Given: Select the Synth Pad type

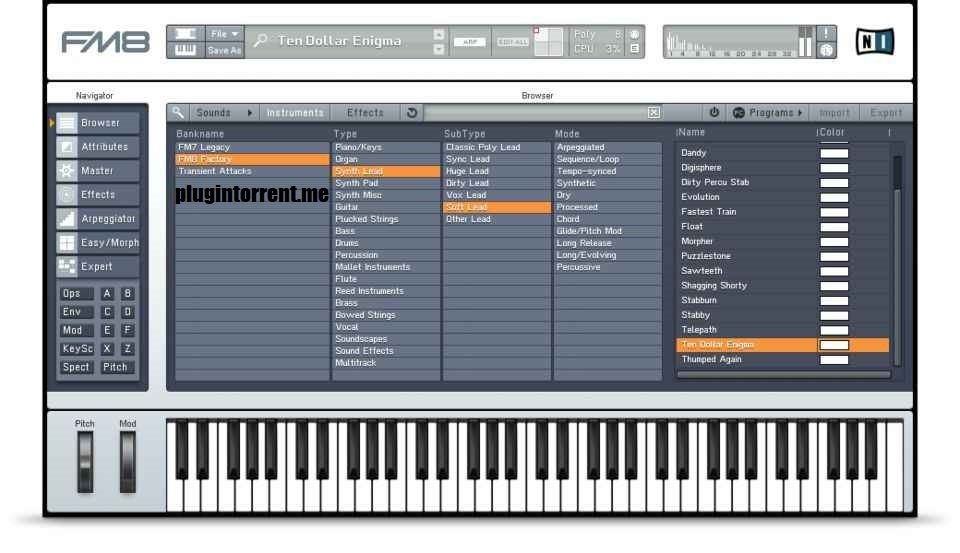Looking at the screenshot, I should pos(386,183).
